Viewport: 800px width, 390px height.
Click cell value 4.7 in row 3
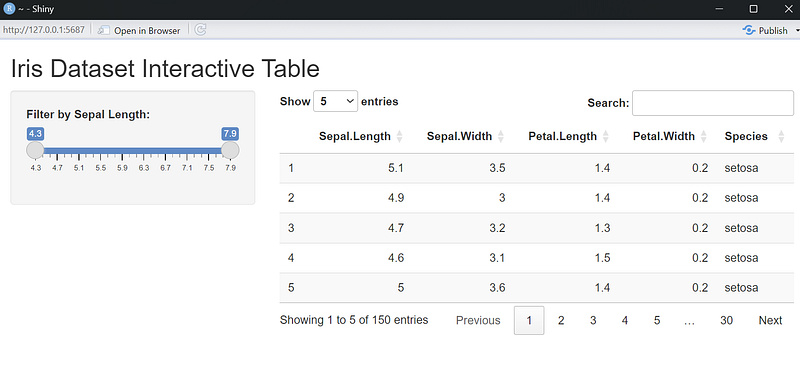point(396,228)
